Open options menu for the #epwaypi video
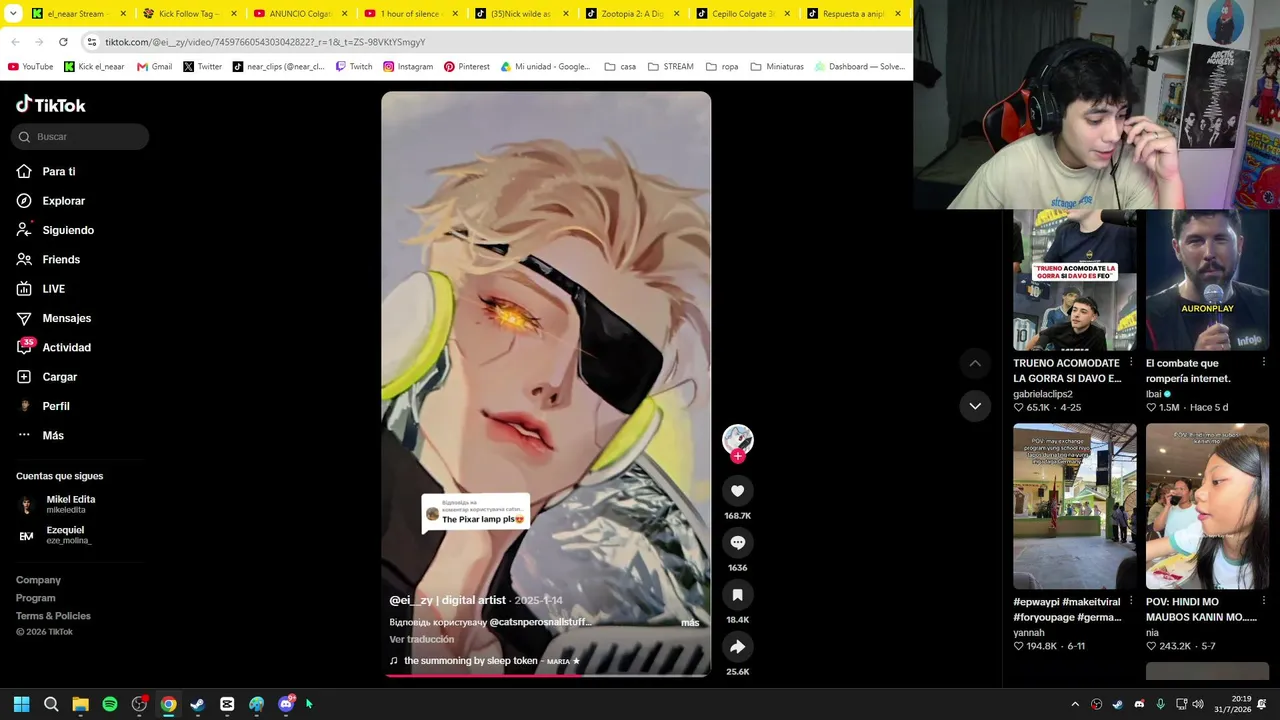 click(1131, 602)
